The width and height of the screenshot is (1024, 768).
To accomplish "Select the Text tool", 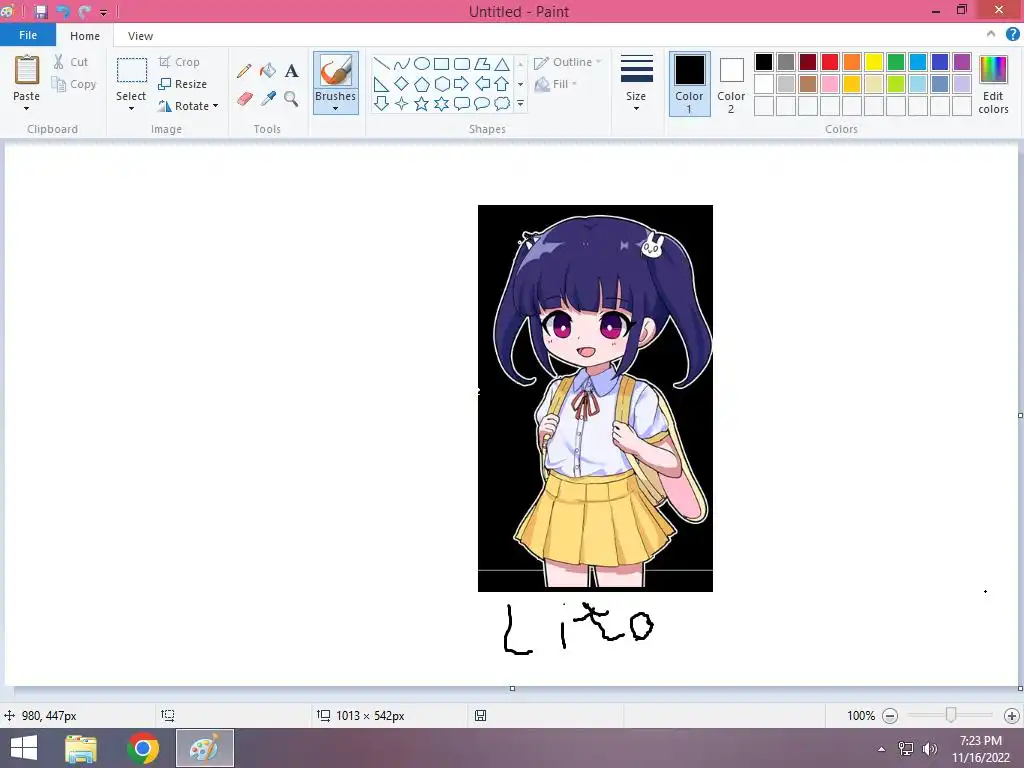I will click(291, 71).
